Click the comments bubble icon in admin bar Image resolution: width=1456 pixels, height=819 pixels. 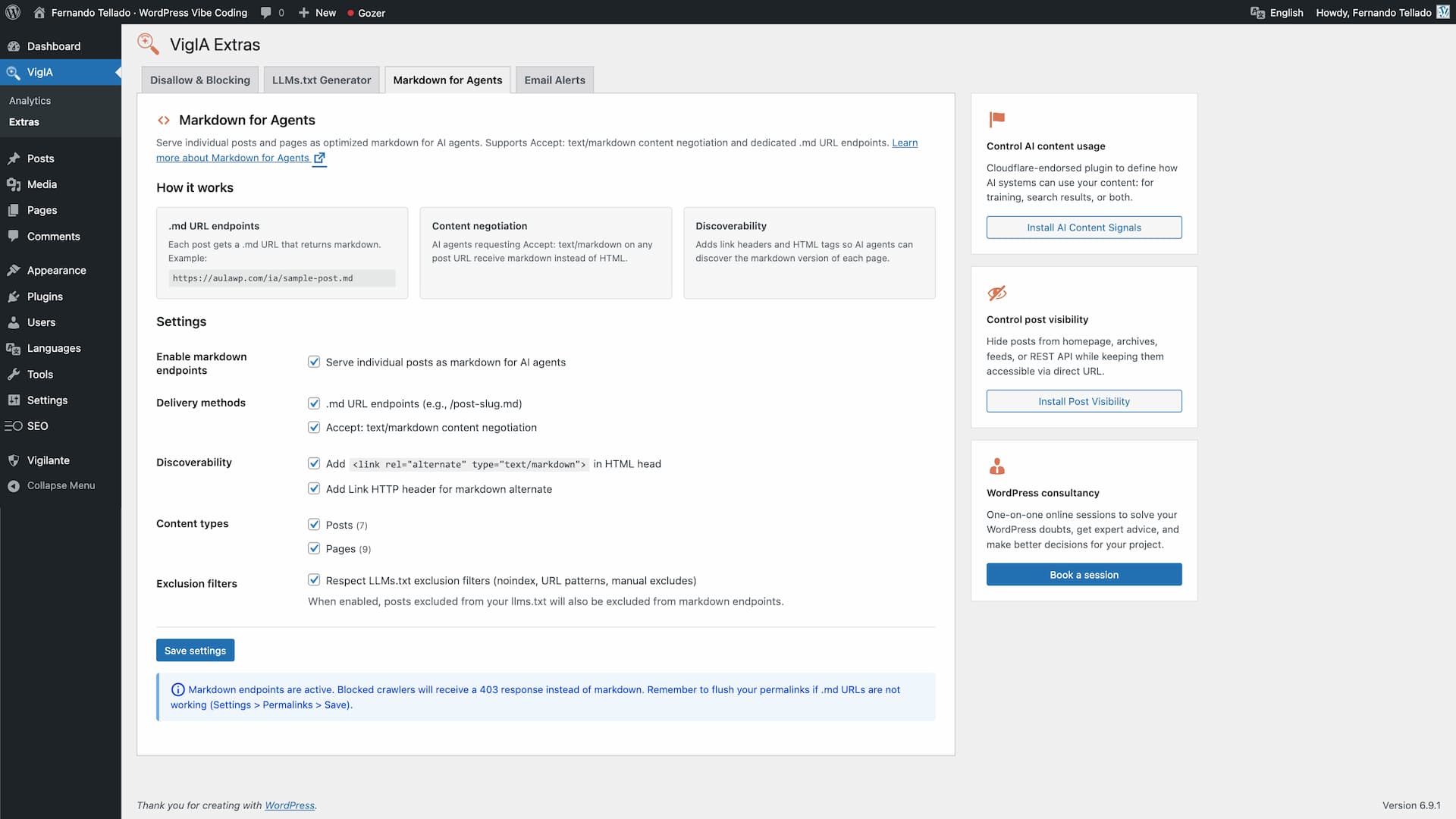click(267, 12)
